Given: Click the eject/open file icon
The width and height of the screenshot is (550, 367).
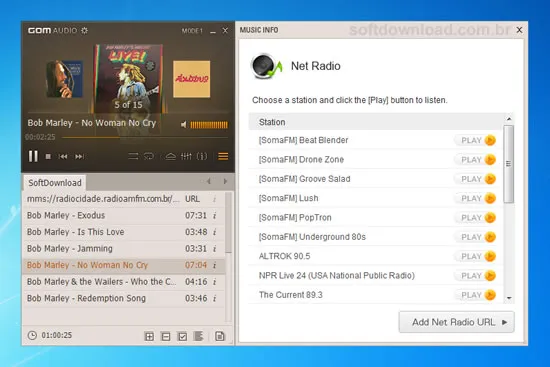Looking at the screenshot, I should [170, 156].
